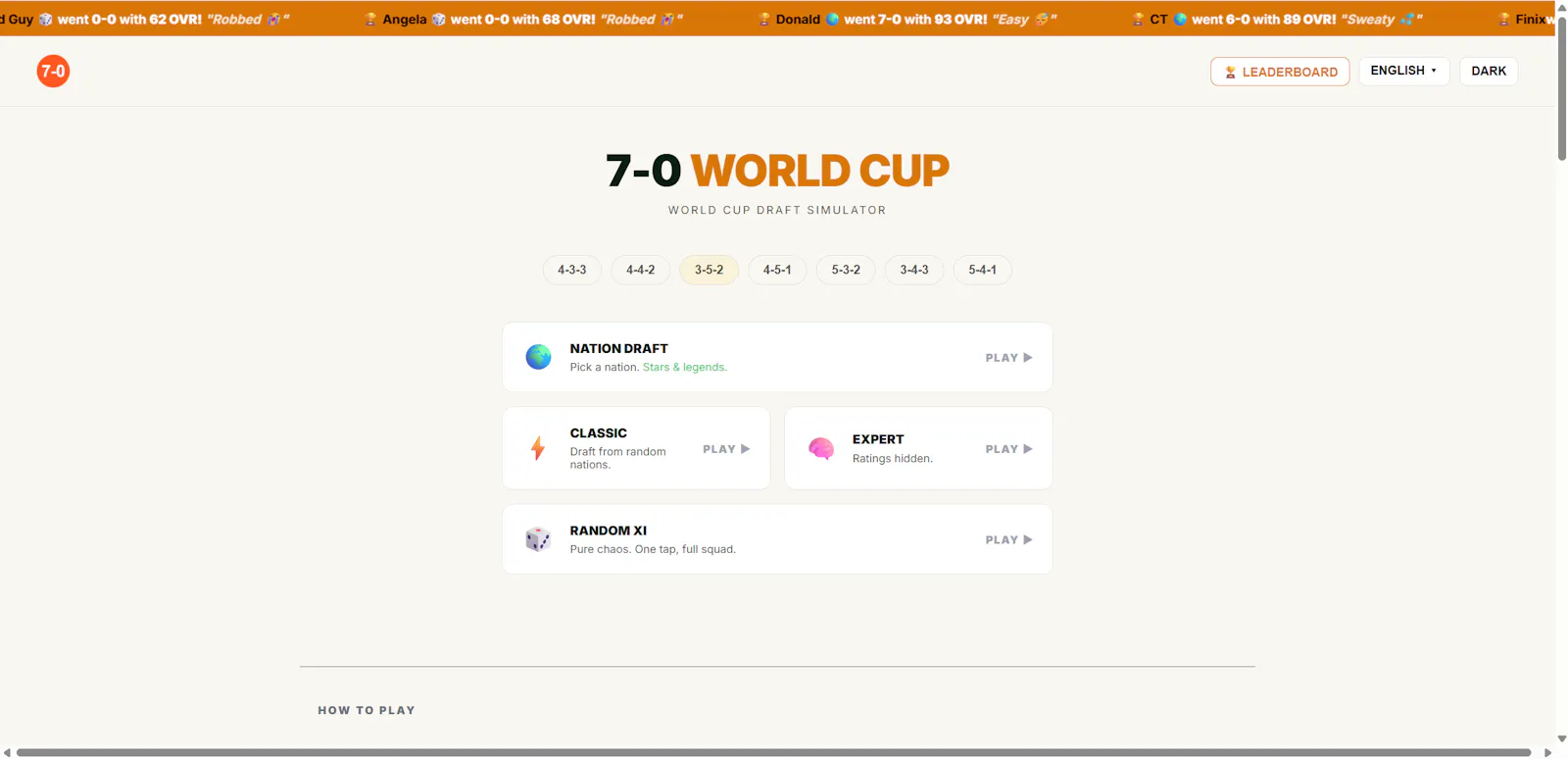Screen dimensions: 1568x759
Task: Click the Leaderboard trophy icon
Action: pyautogui.click(x=1230, y=72)
